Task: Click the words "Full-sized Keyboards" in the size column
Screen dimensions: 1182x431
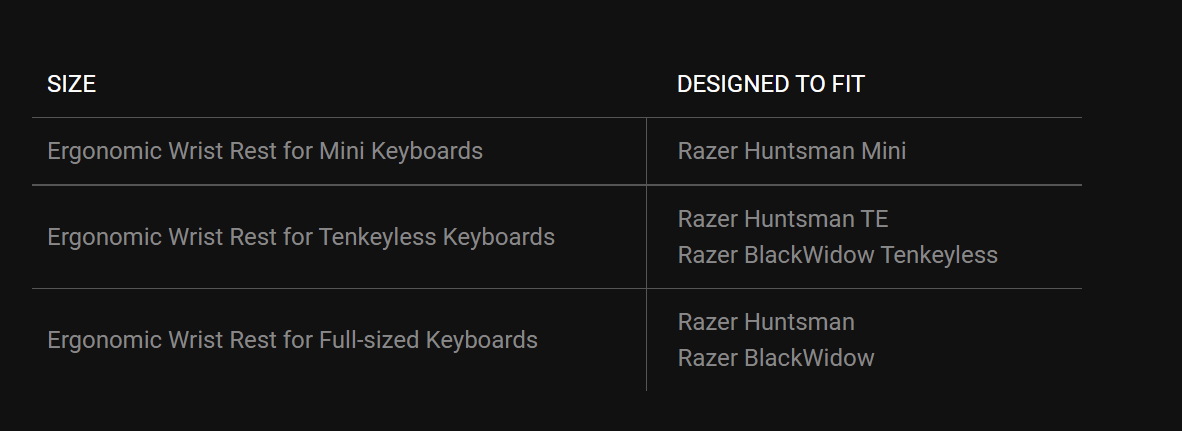Action: pos(428,340)
